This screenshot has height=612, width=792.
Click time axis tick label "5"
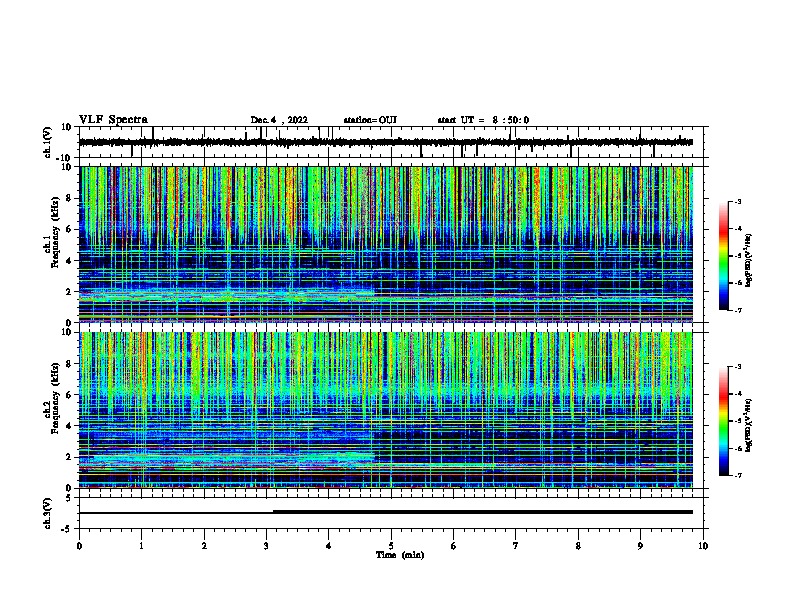tap(391, 546)
